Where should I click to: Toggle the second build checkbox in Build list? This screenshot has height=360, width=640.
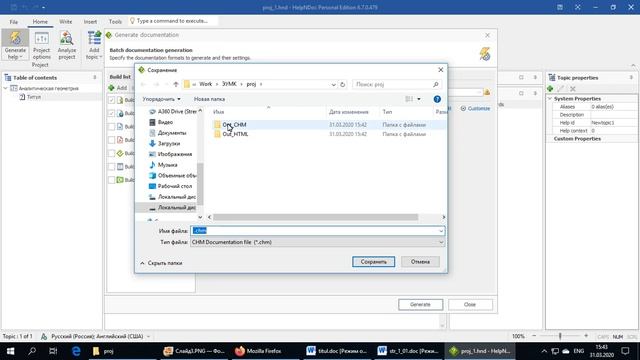[111, 113]
